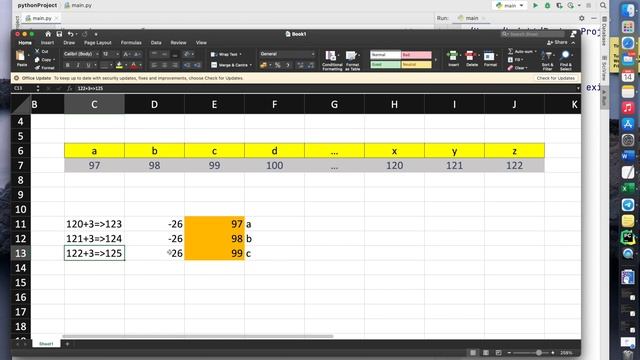
Task: Increase the font size
Action: coord(126,54)
